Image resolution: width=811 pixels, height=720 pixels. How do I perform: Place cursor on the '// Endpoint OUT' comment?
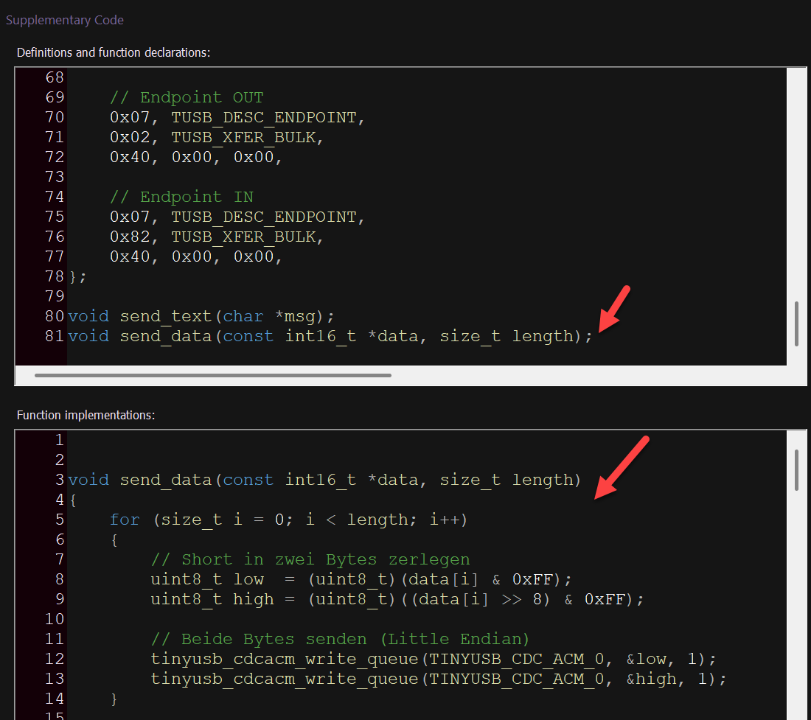pyautogui.click(x=186, y=97)
